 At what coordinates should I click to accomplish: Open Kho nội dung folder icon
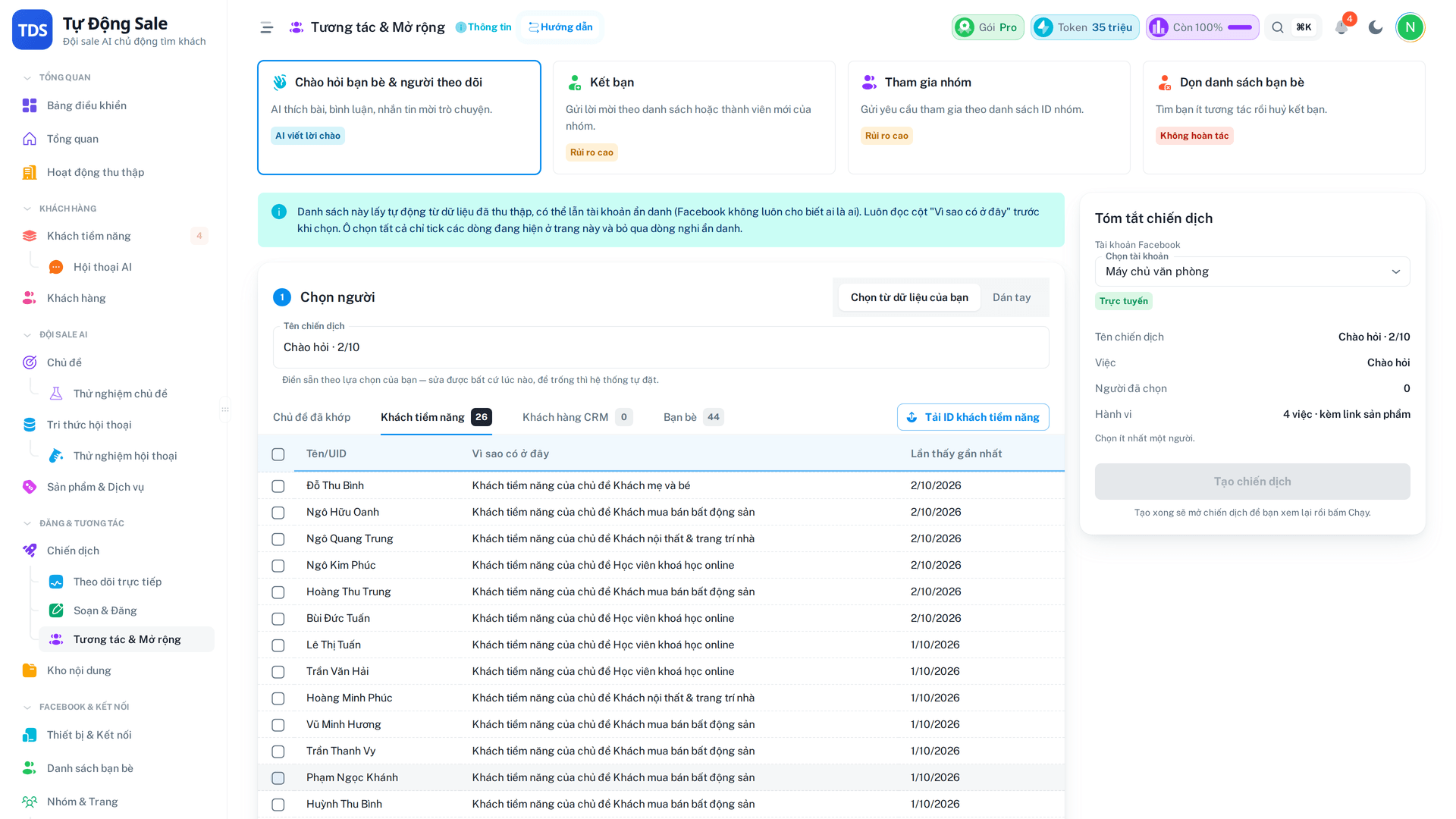[x=30, y=670]
